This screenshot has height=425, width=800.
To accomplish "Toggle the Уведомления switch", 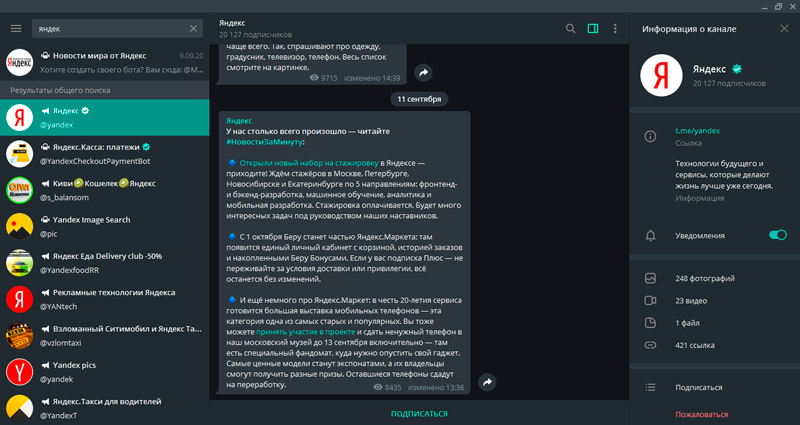I will (778, 235).
